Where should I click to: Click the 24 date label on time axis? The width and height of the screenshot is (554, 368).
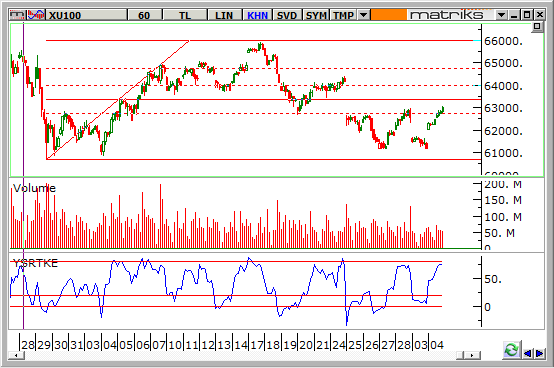pyautogui.click(x=339, y=345)
